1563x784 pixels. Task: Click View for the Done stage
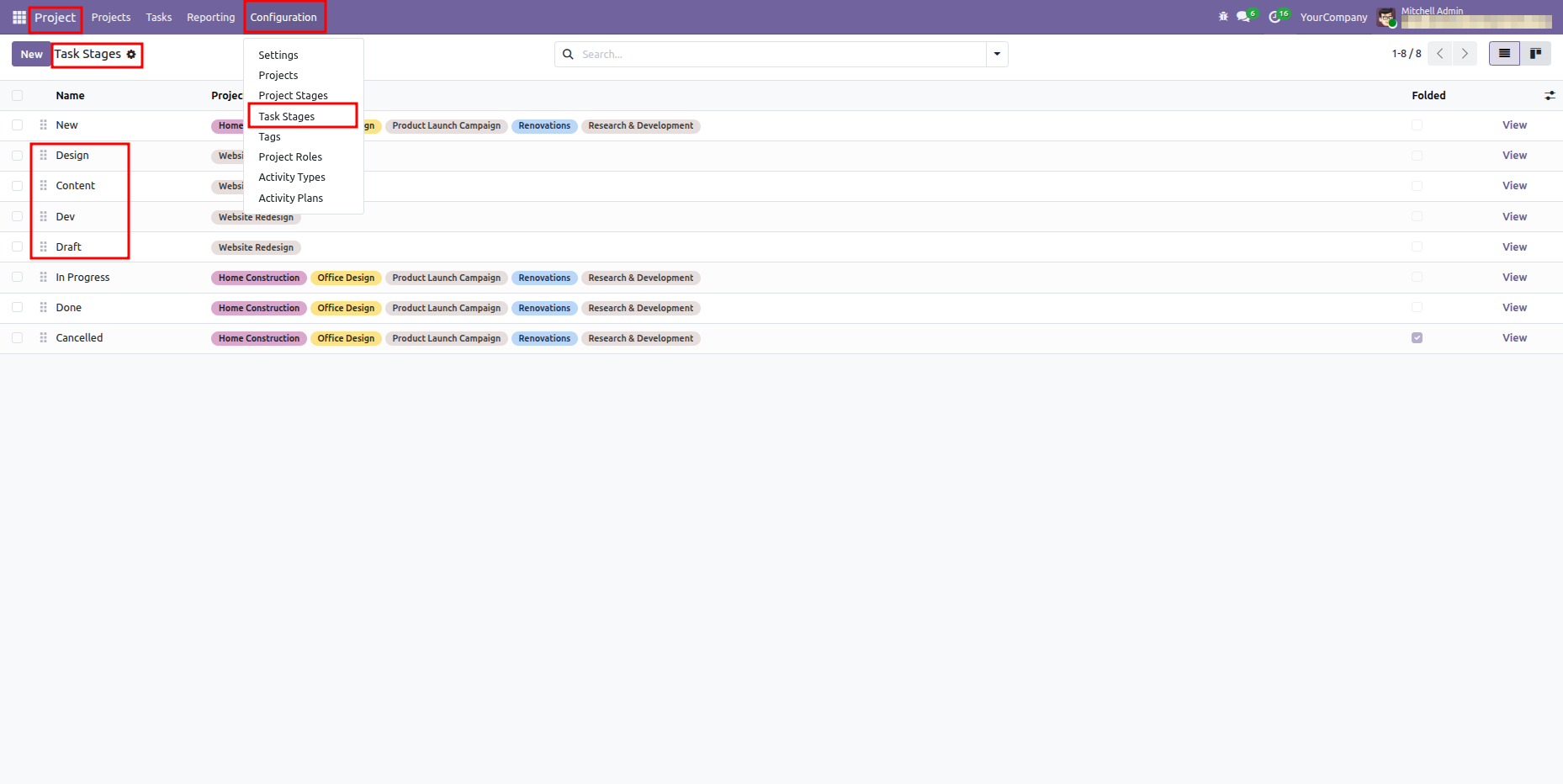click(x=1514, y=308)
